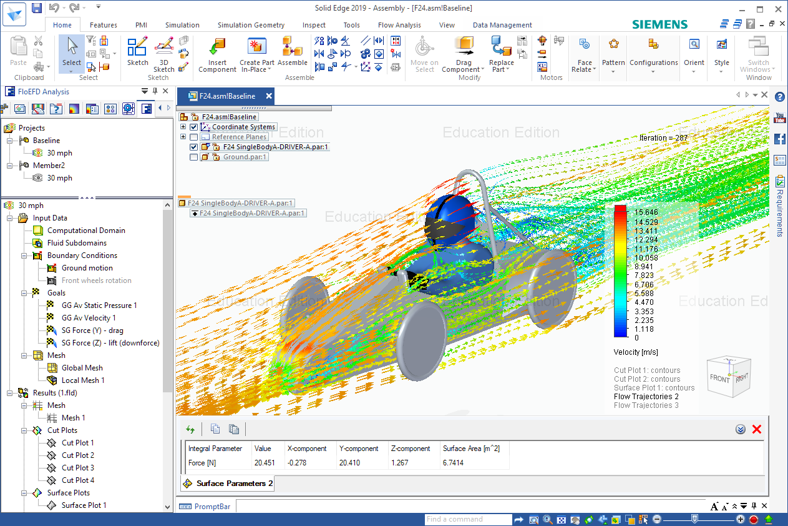Collapse the Boundary Conditions node

click(24, 256)
